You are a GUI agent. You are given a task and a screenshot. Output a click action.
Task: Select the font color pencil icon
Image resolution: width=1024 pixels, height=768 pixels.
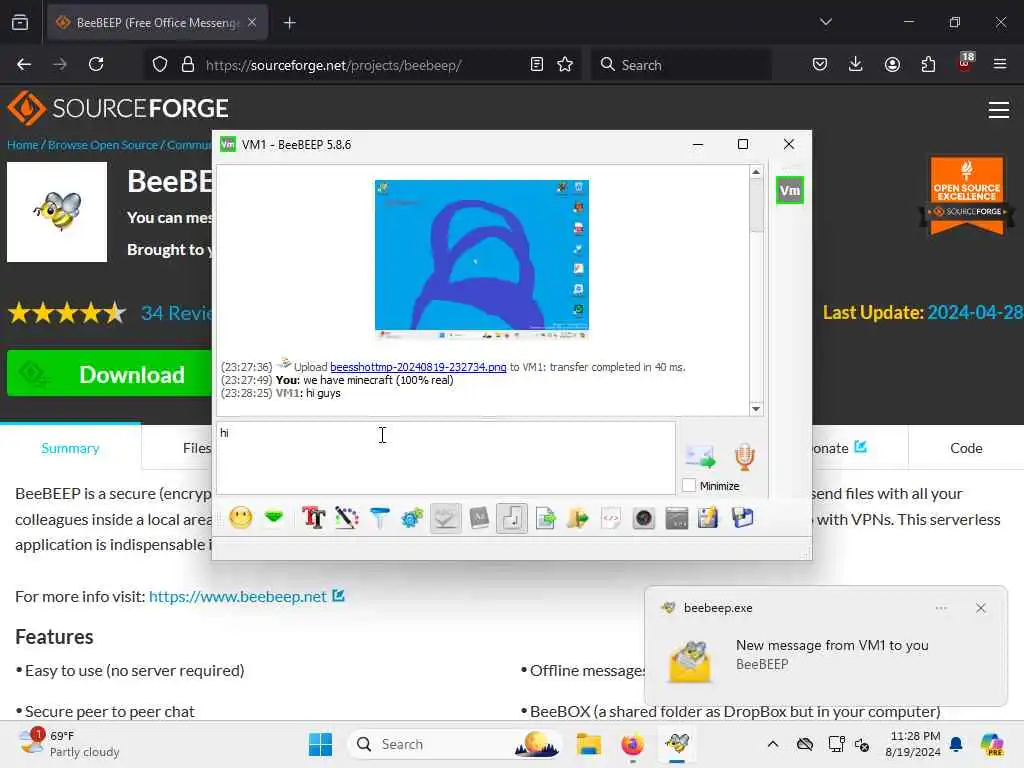(x=347, y=519)
